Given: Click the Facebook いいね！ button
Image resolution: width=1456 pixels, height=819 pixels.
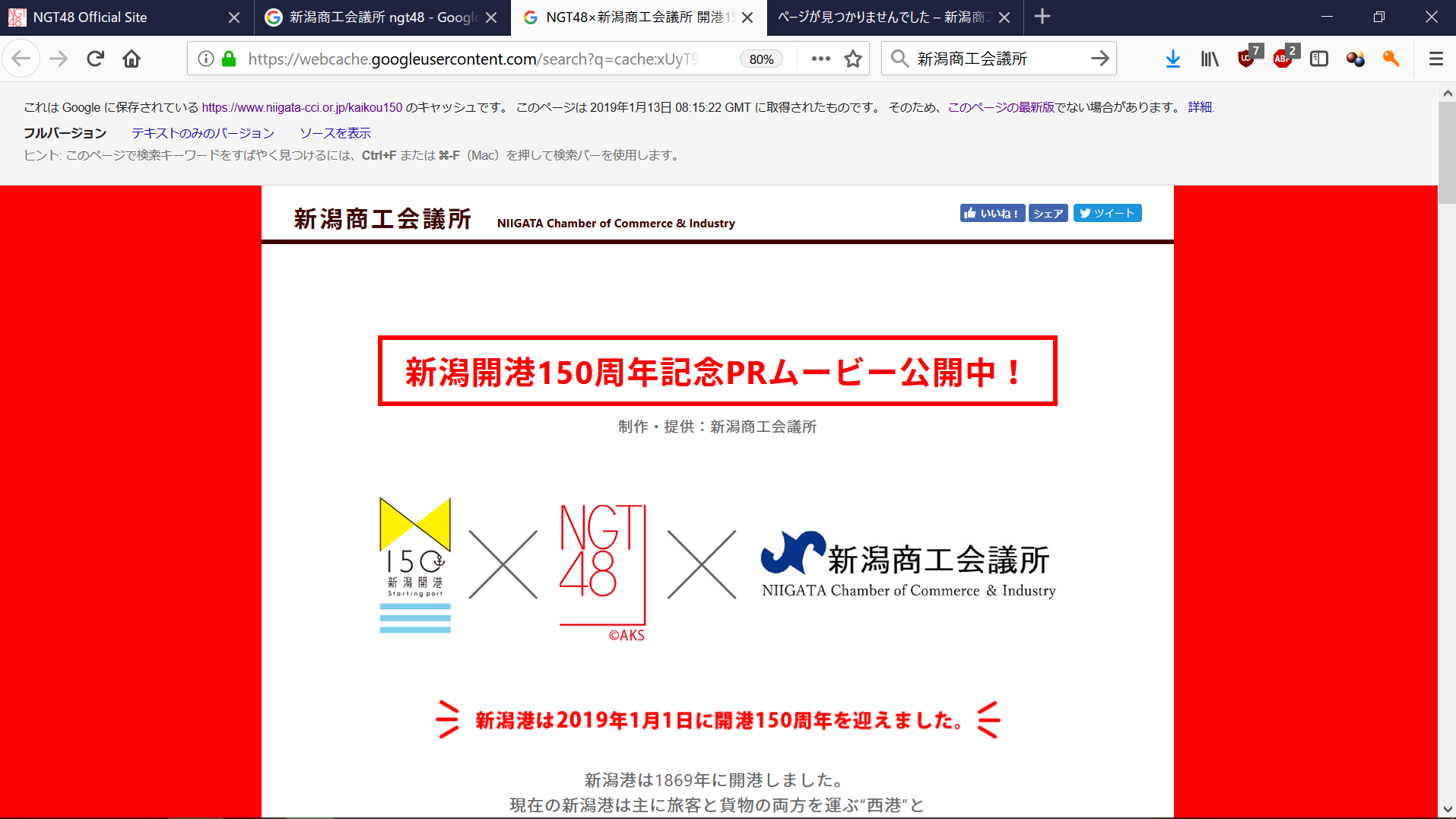Looking at the screenshot, I should (x=992, y=213).
